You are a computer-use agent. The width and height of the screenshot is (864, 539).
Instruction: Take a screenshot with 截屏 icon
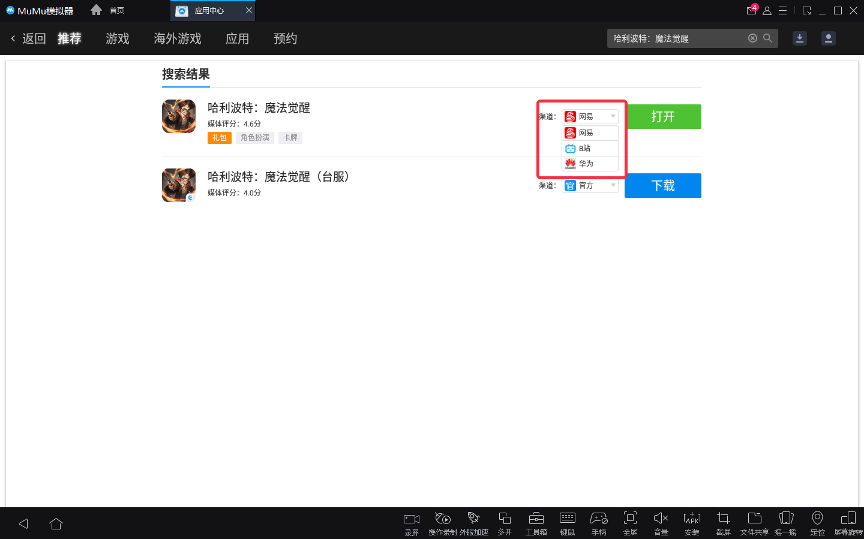[724, 518]
